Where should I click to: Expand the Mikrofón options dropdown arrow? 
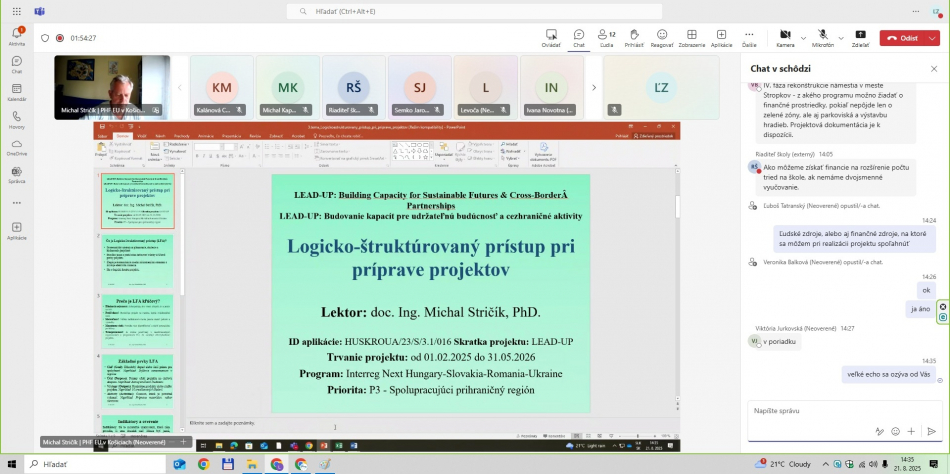(840, 38)
